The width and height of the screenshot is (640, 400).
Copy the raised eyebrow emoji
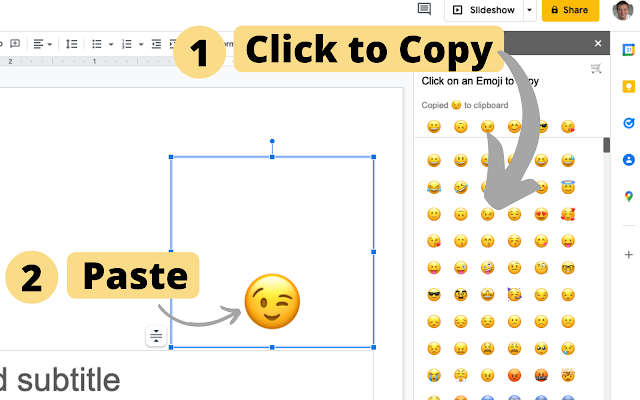pos(514,268)
